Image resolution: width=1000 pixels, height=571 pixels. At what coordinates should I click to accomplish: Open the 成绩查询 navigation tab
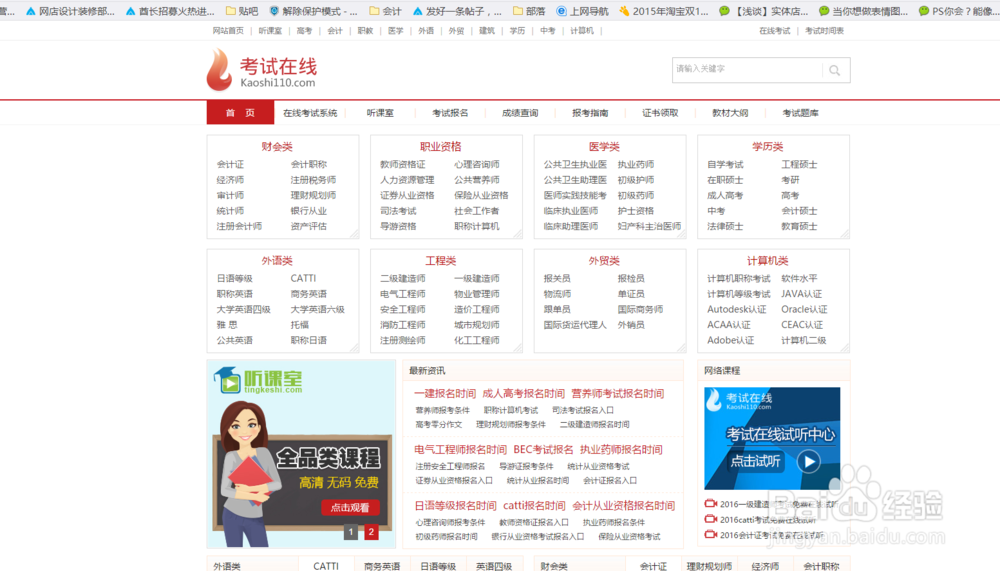tap(520, 113)
